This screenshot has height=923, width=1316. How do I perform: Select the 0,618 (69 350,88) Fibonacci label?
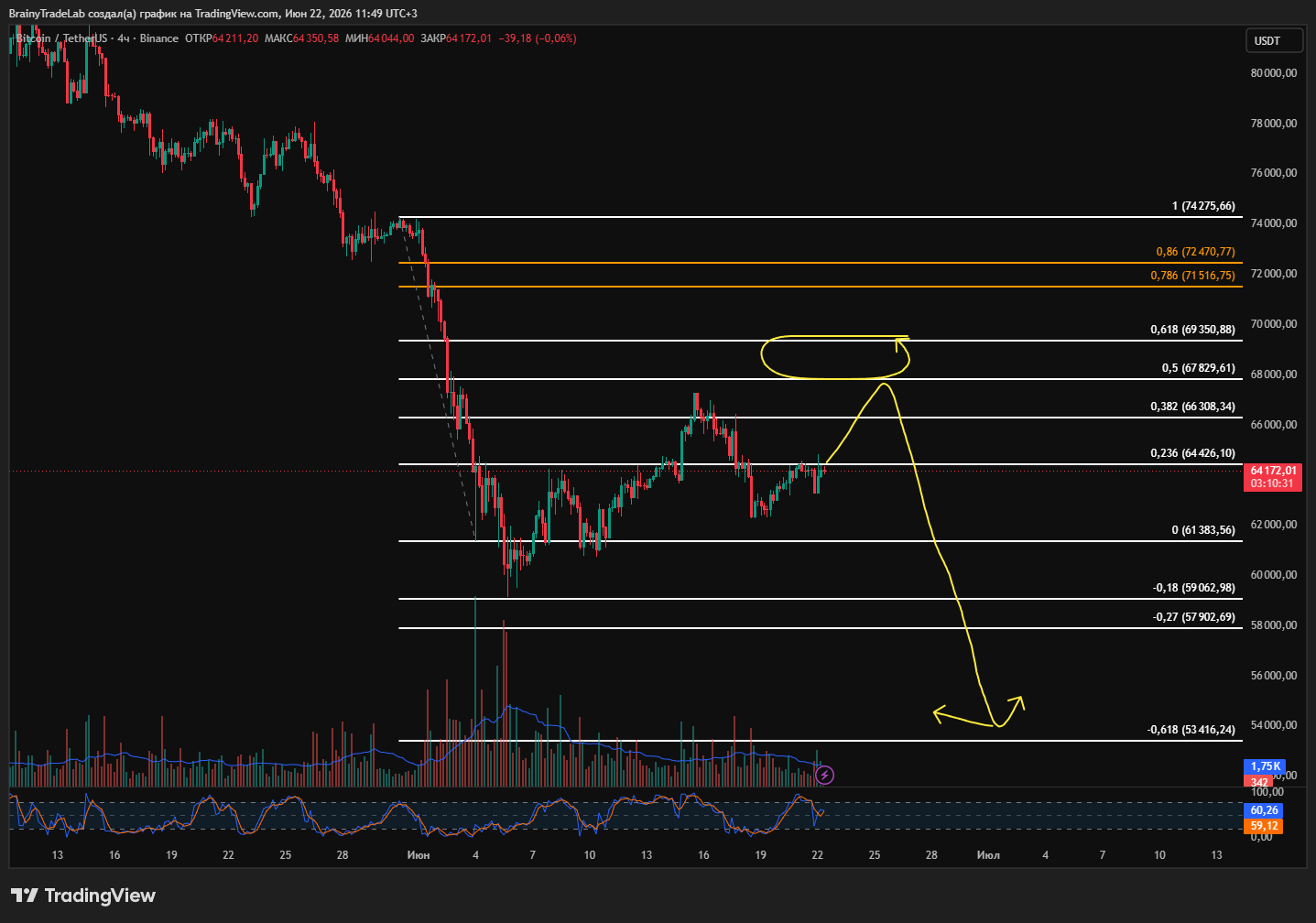[1192, 330]
